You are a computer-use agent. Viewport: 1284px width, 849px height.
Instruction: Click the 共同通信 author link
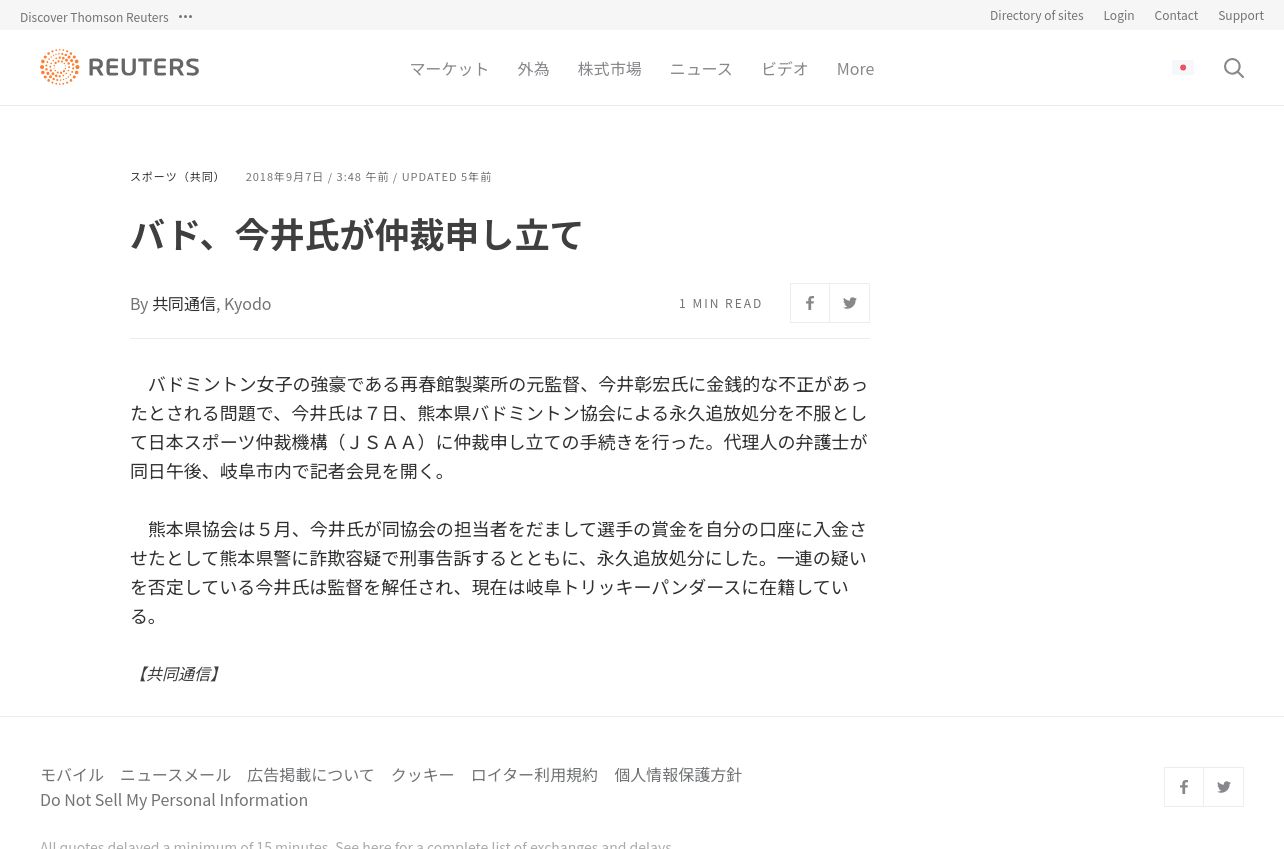(184, 303)
